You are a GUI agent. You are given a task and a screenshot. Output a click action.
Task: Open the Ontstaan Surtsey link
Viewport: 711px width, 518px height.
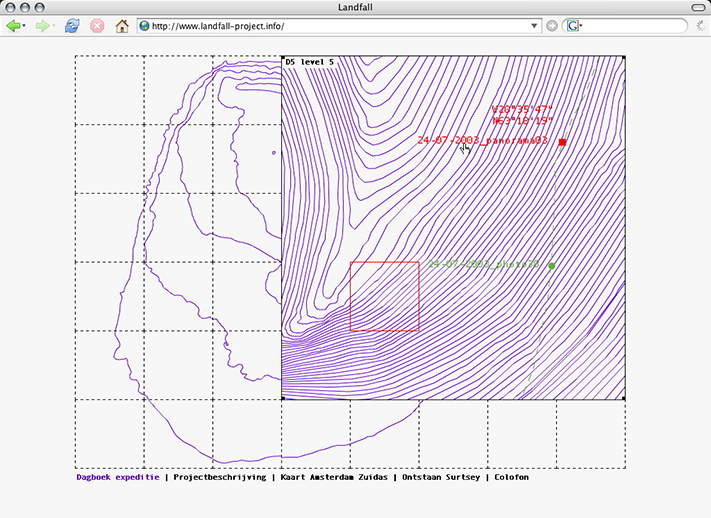443,477
